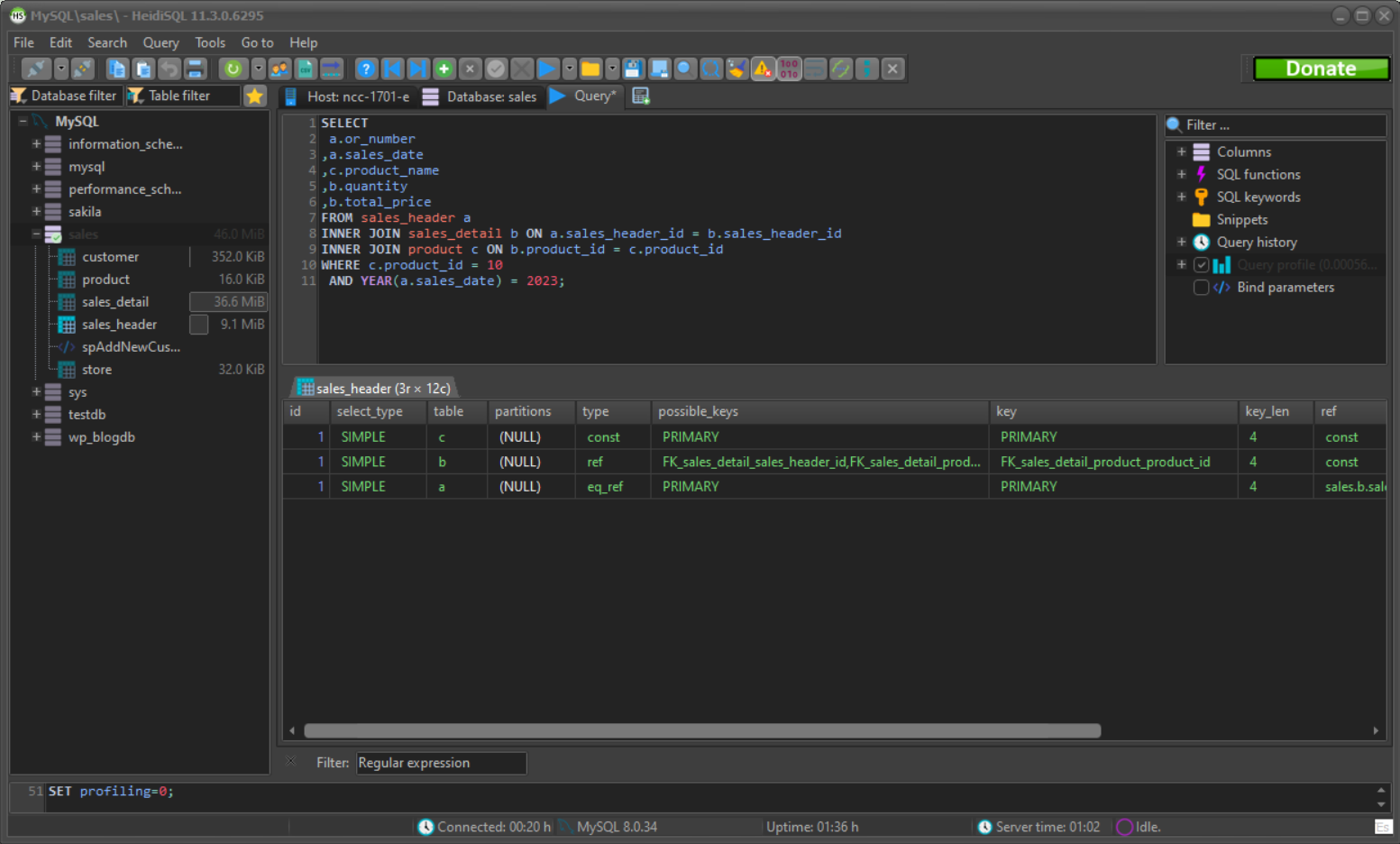Click the results scroll right arrow
This screenshot has width=1400, height=844.
[1376, 730]
